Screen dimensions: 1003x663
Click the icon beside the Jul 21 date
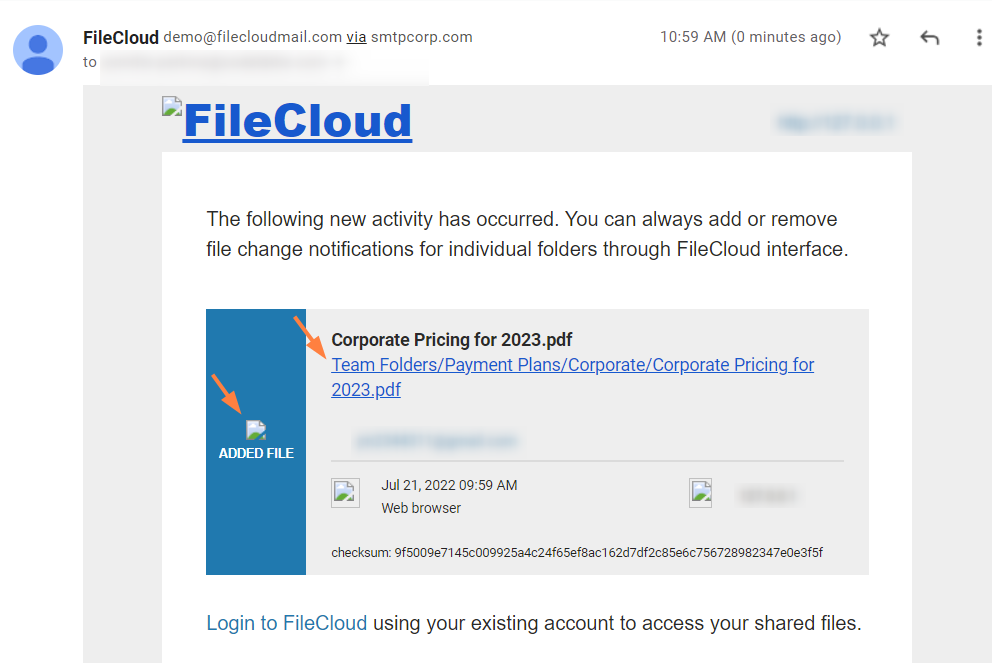[345, 494]
